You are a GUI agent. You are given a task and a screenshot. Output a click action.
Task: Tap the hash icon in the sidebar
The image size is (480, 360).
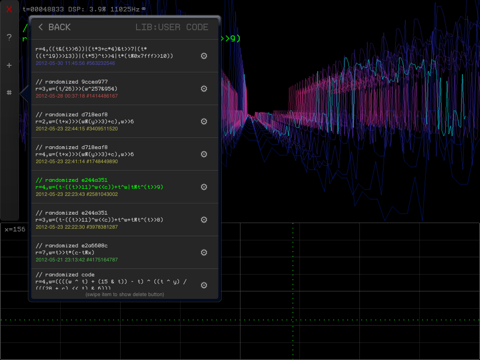pos(9,92)
